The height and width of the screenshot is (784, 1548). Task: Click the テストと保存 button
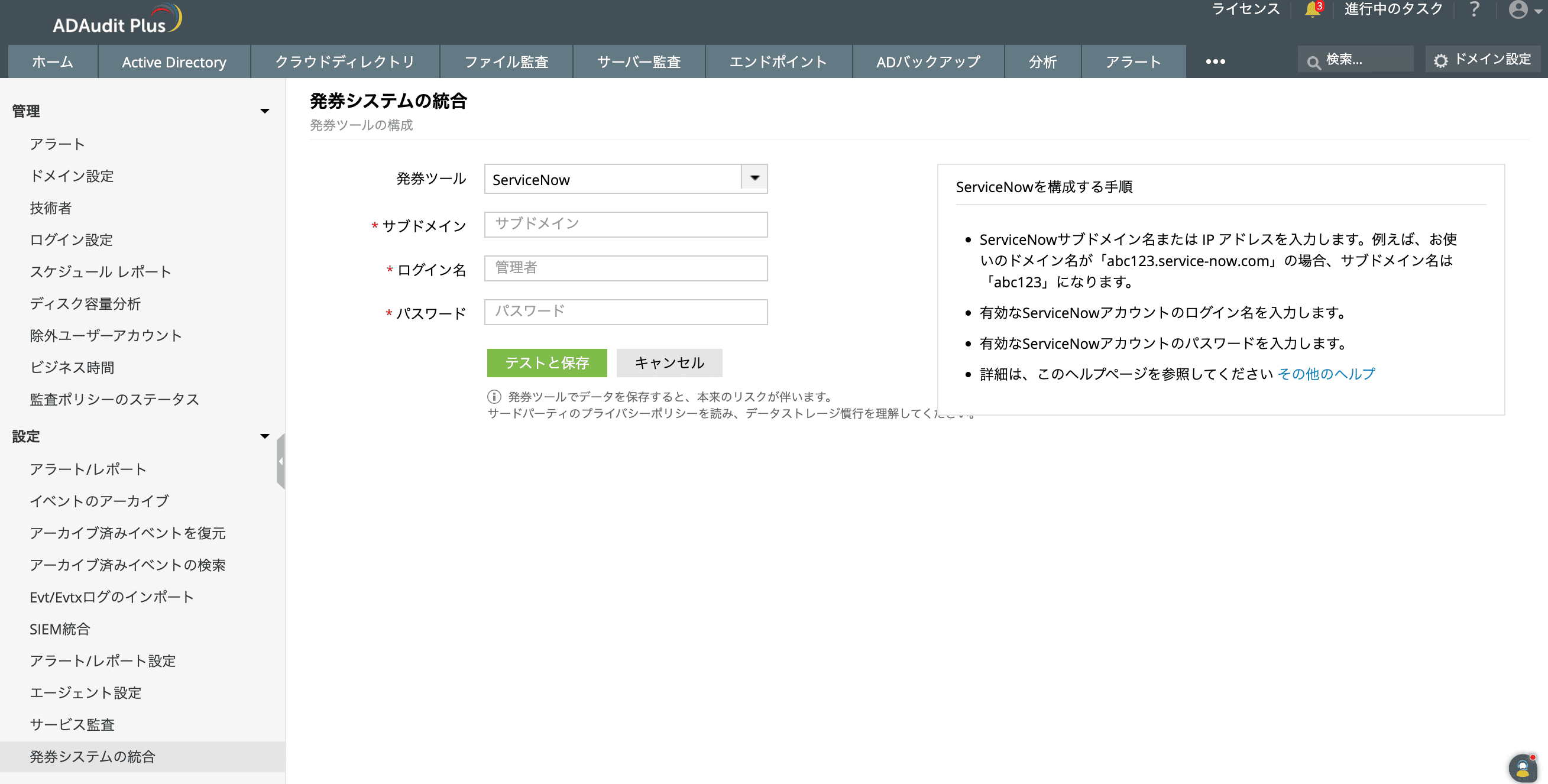tap(546, 363)
